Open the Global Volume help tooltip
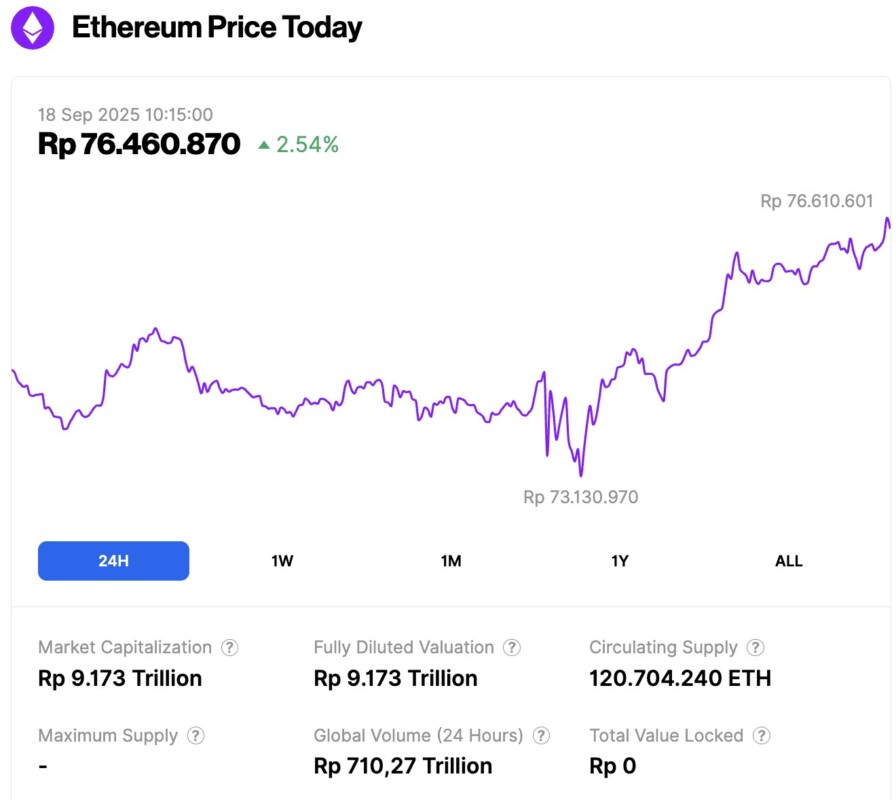This screenshot has height=800, width=896. tap(542, 735)
